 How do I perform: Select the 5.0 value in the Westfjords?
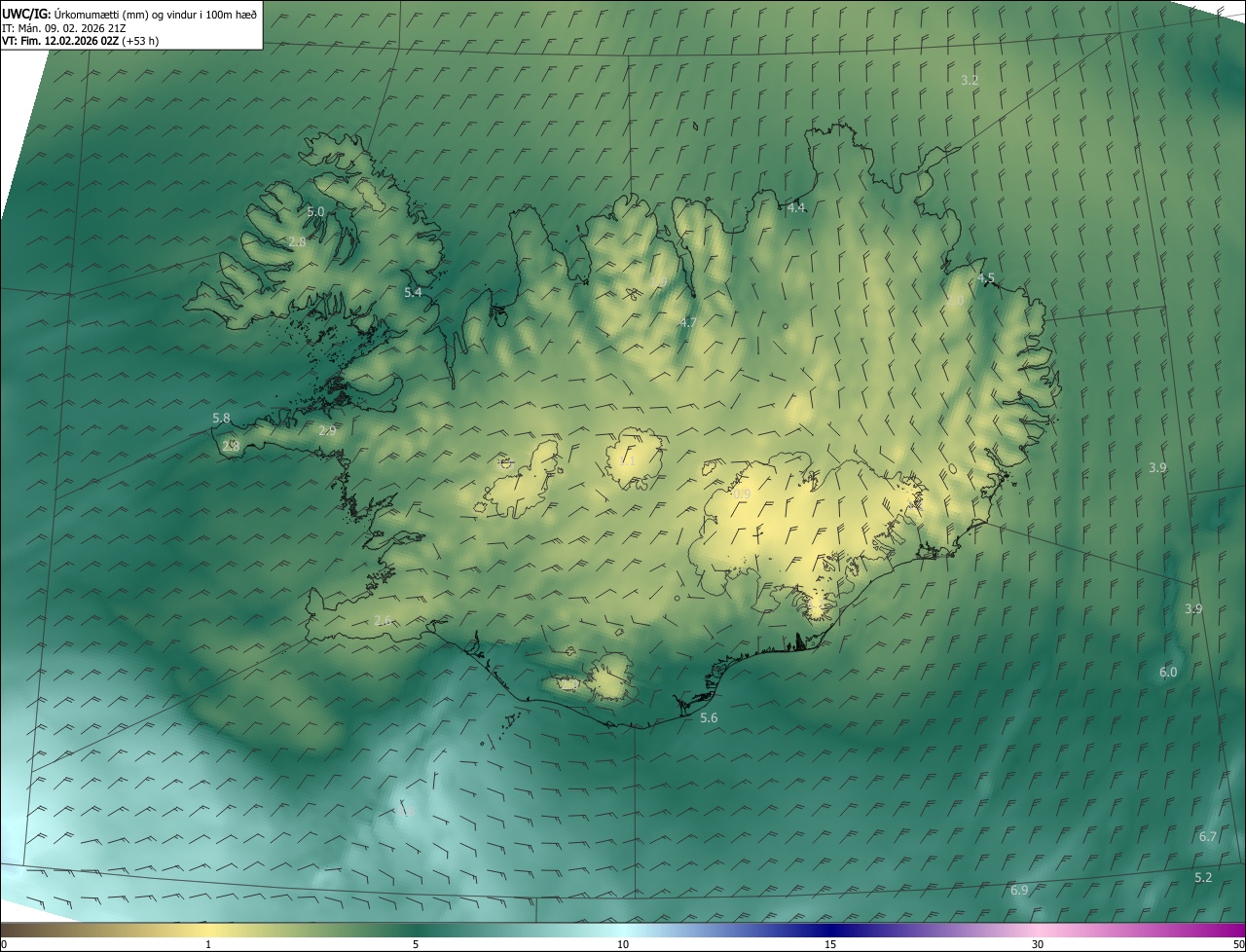(x=315, y=211)
